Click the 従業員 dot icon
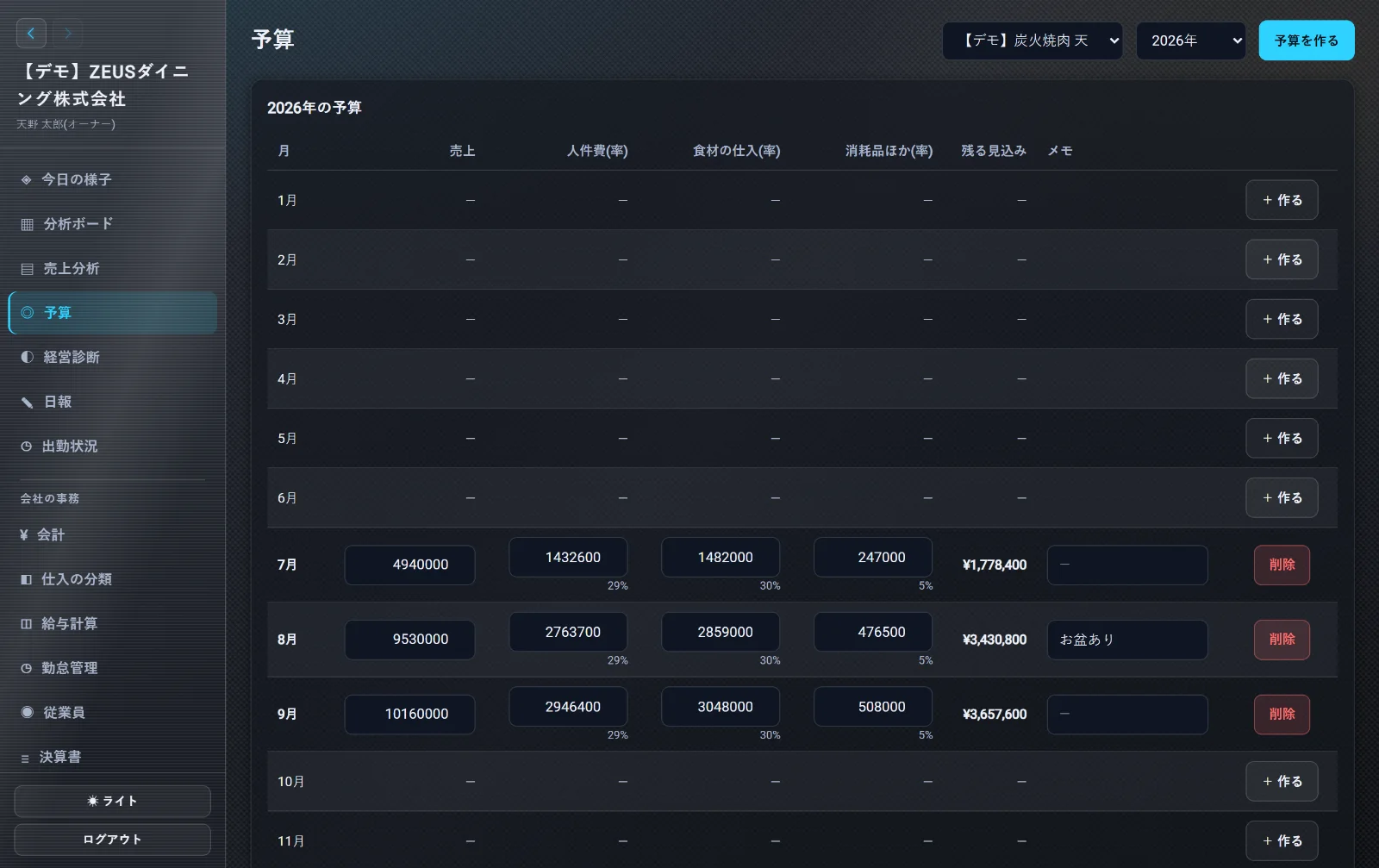This screenshot has height=868, width=1379. click(27, 713)
